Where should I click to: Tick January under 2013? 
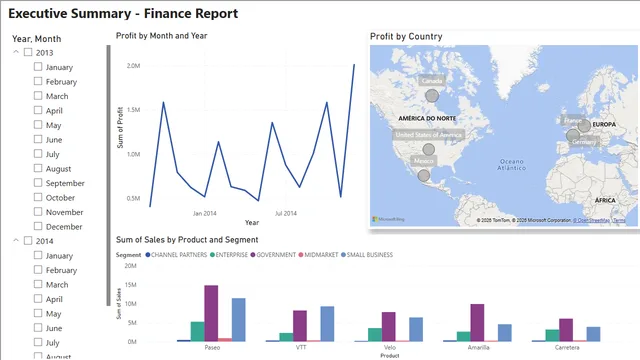click(x=38, y=67)
